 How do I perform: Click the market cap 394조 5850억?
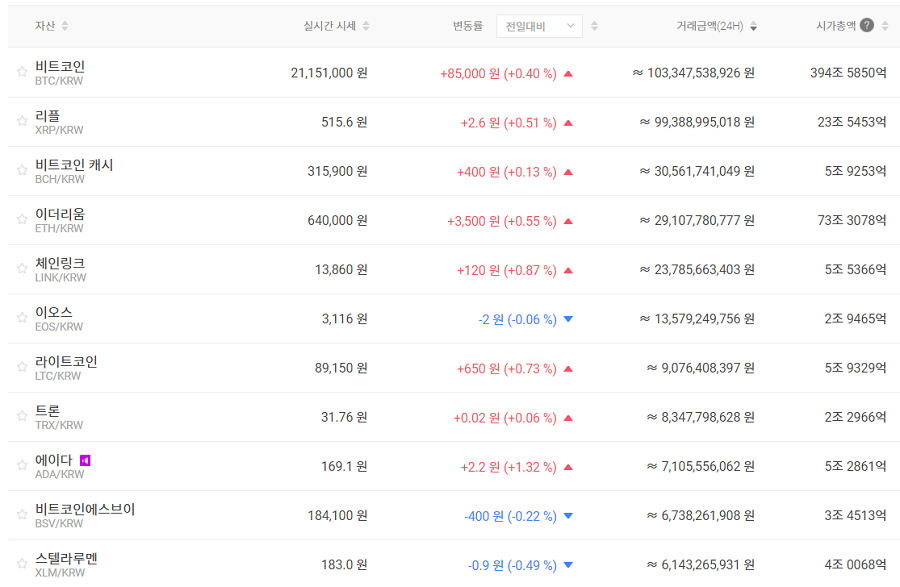click(848, 73)
